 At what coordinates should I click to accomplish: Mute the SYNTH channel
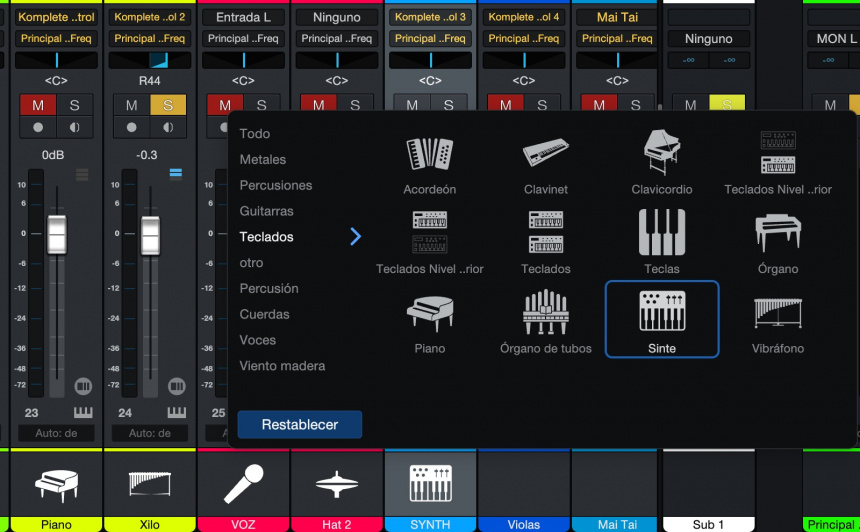[x=412, y=104]
